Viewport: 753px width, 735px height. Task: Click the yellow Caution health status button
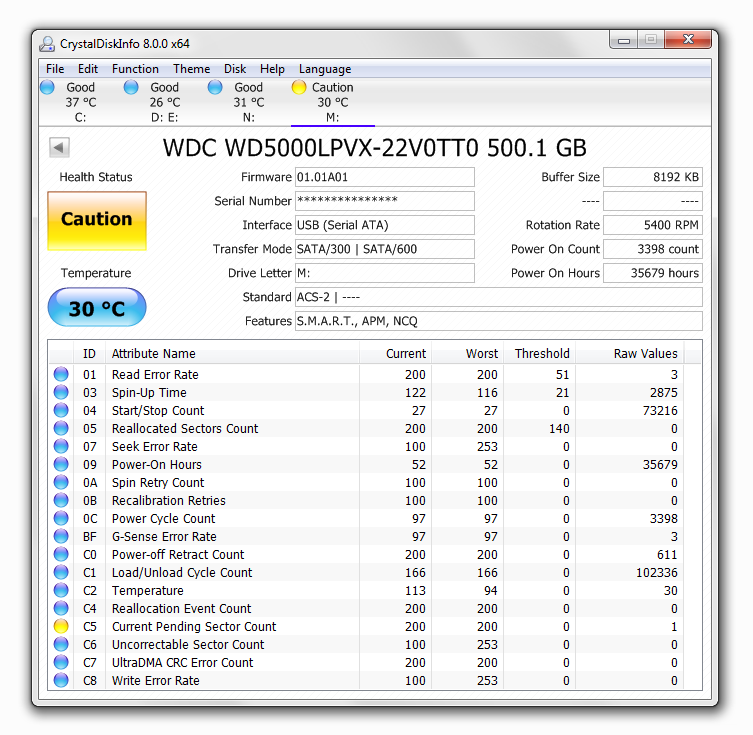tap(97, 220)
